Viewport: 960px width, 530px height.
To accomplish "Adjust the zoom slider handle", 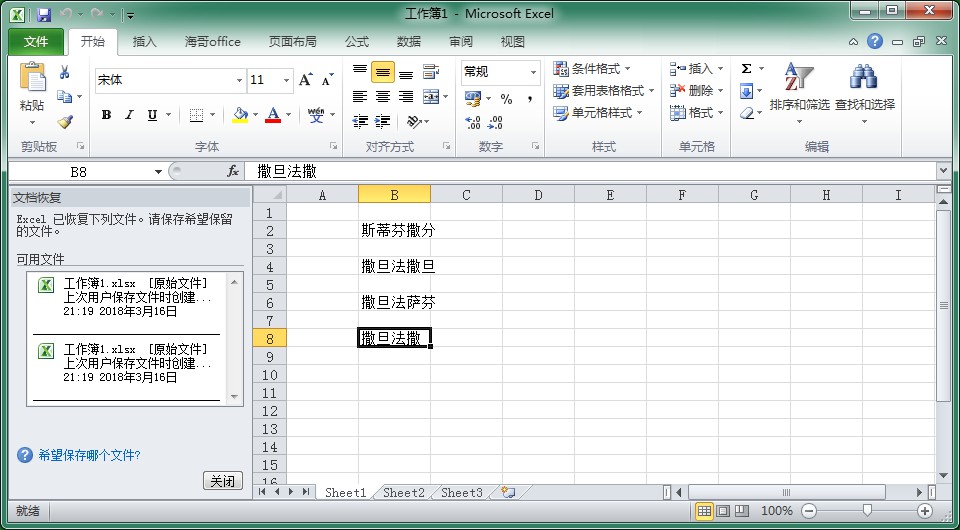I will [867, 510].
